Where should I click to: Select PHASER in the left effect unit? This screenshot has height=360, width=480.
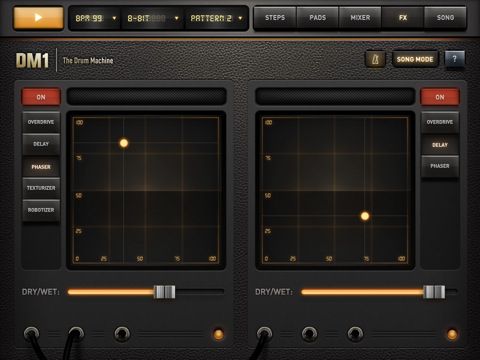(x=41, y=167)
